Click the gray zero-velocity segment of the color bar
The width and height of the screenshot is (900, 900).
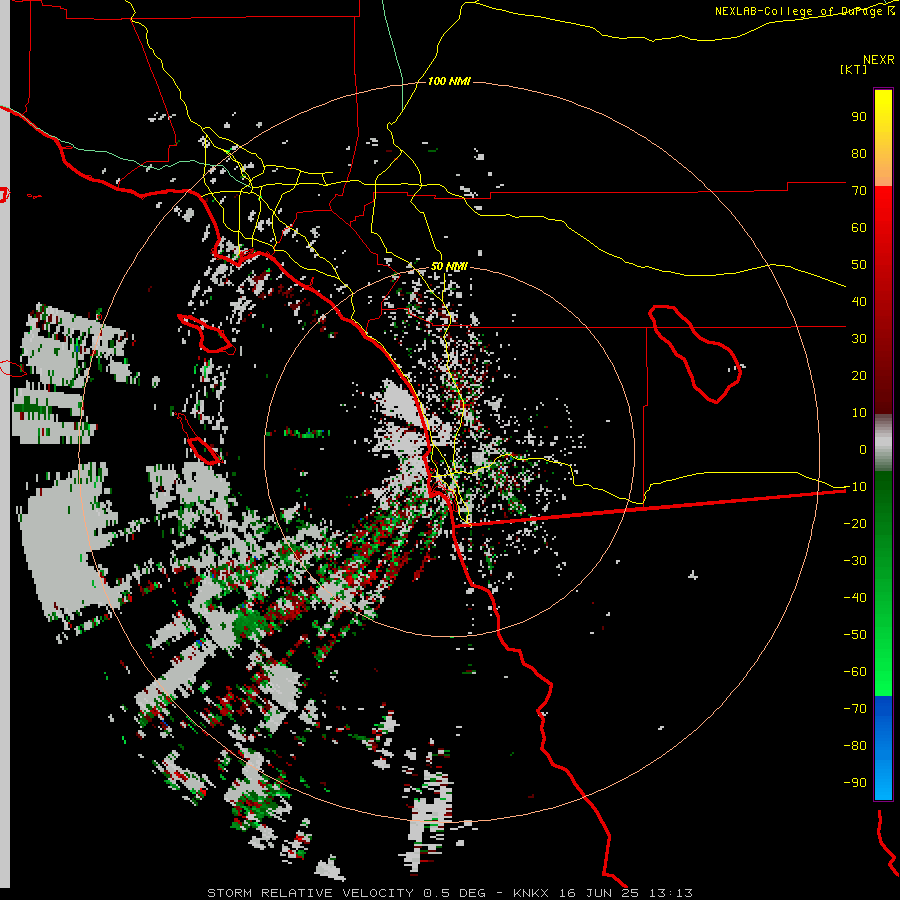pos(883,443)
